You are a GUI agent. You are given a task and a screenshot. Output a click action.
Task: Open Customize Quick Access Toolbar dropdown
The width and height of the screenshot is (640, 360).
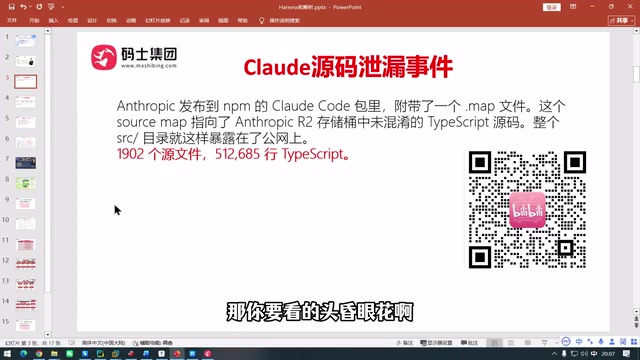click(x=62, y=7)
